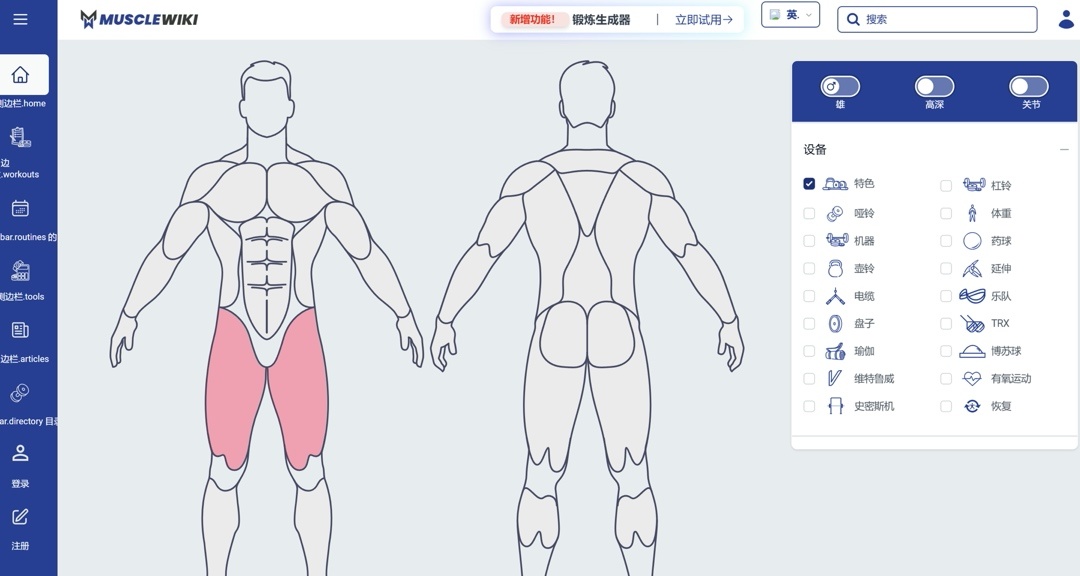The height and width of the screenshot is (576, 1080).
Task: Click the MuscleWiki logo
Action: 139,19
